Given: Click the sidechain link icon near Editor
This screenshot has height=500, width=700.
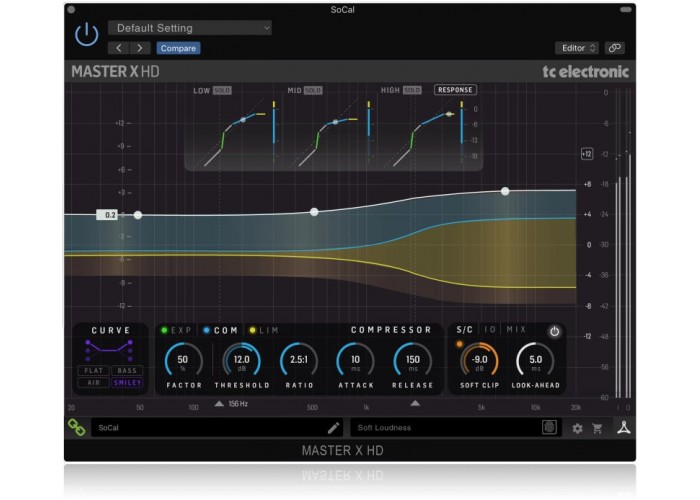Looking at the screenshot, I should [x=615, y=48].
